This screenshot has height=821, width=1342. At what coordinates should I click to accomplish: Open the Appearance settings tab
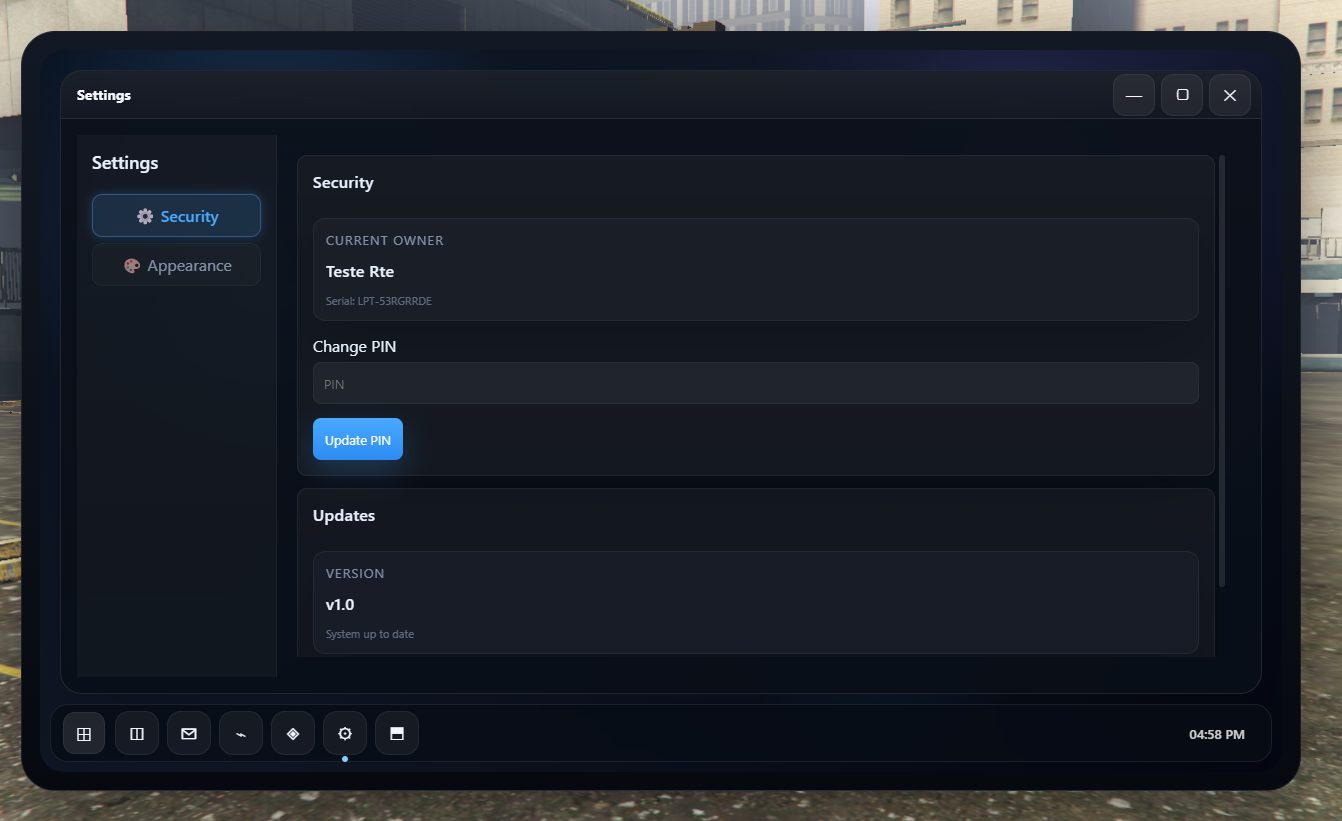tap(177, 265)
